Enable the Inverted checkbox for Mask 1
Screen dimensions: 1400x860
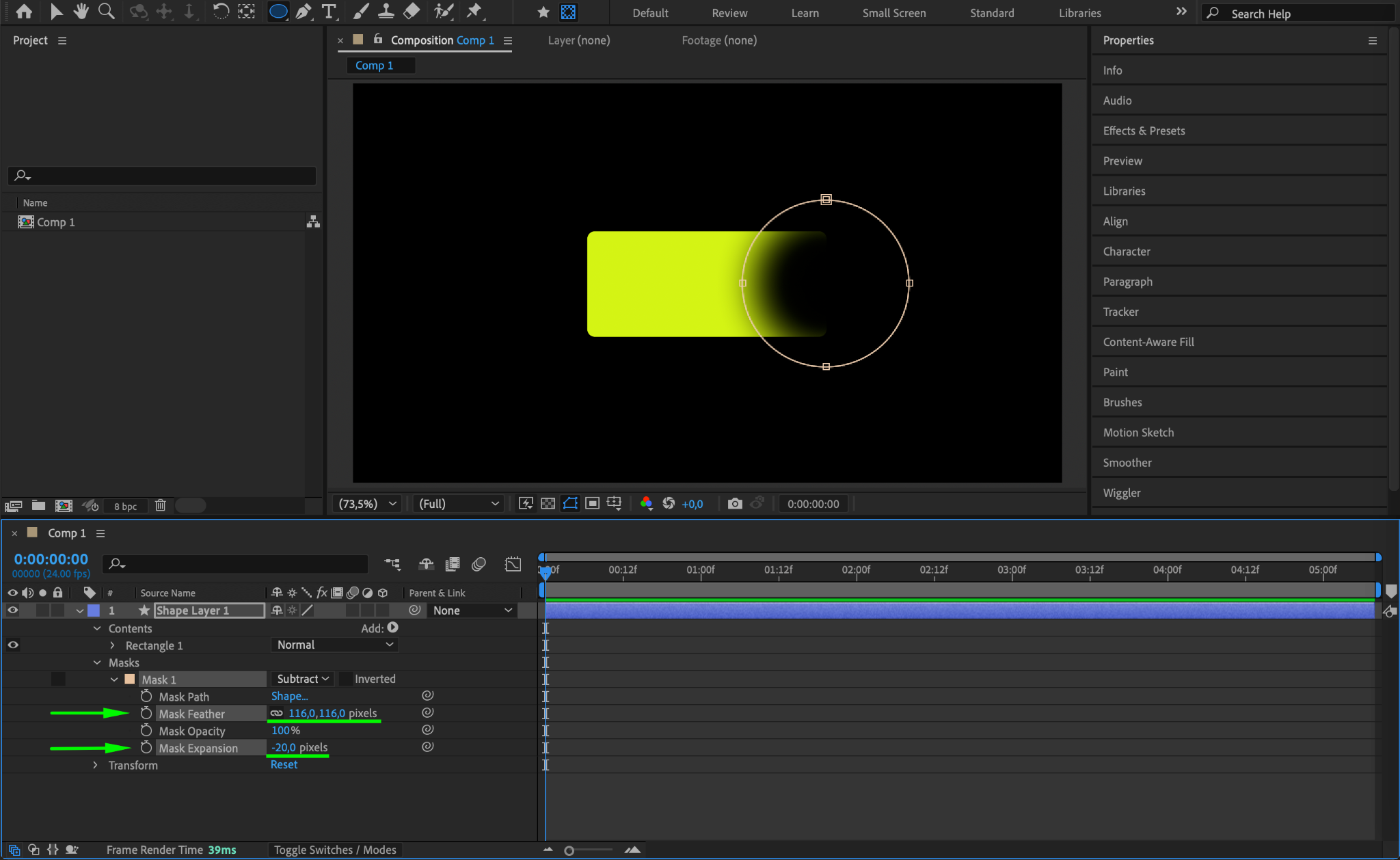tap(346, 679)
